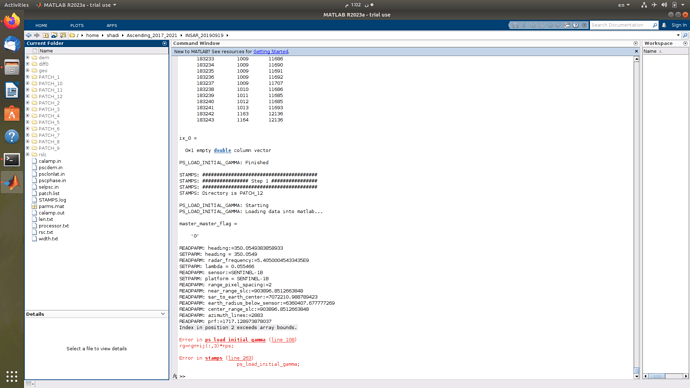690x388 pixels.
Task: Switch to the PLOTS tab
Action: [77, 26]
